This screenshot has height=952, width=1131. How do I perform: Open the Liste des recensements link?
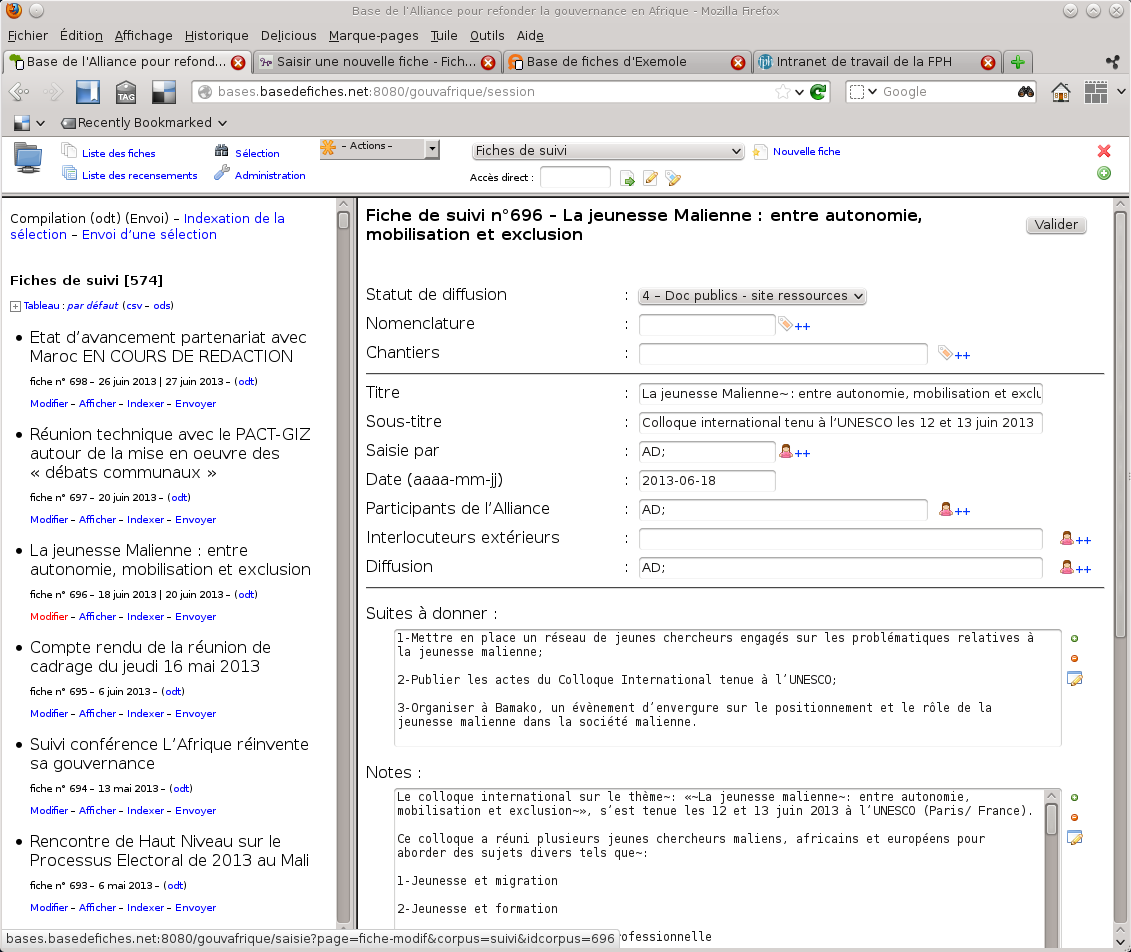coord(139,175)
